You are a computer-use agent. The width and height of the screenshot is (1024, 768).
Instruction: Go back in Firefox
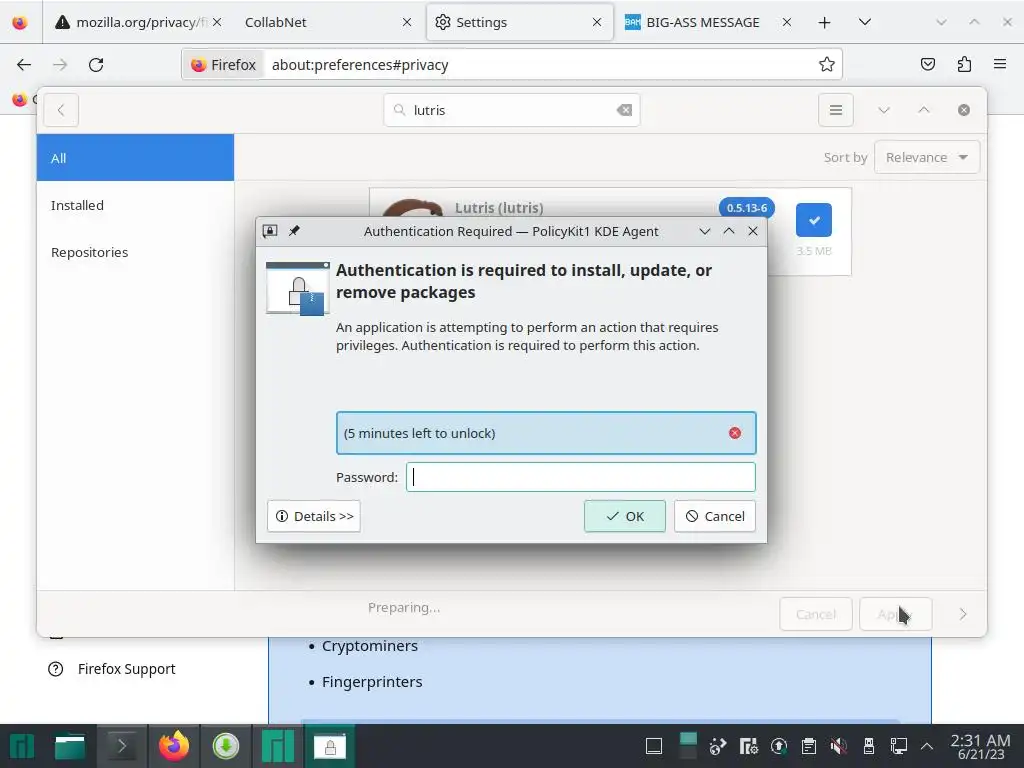click(24, 65)
